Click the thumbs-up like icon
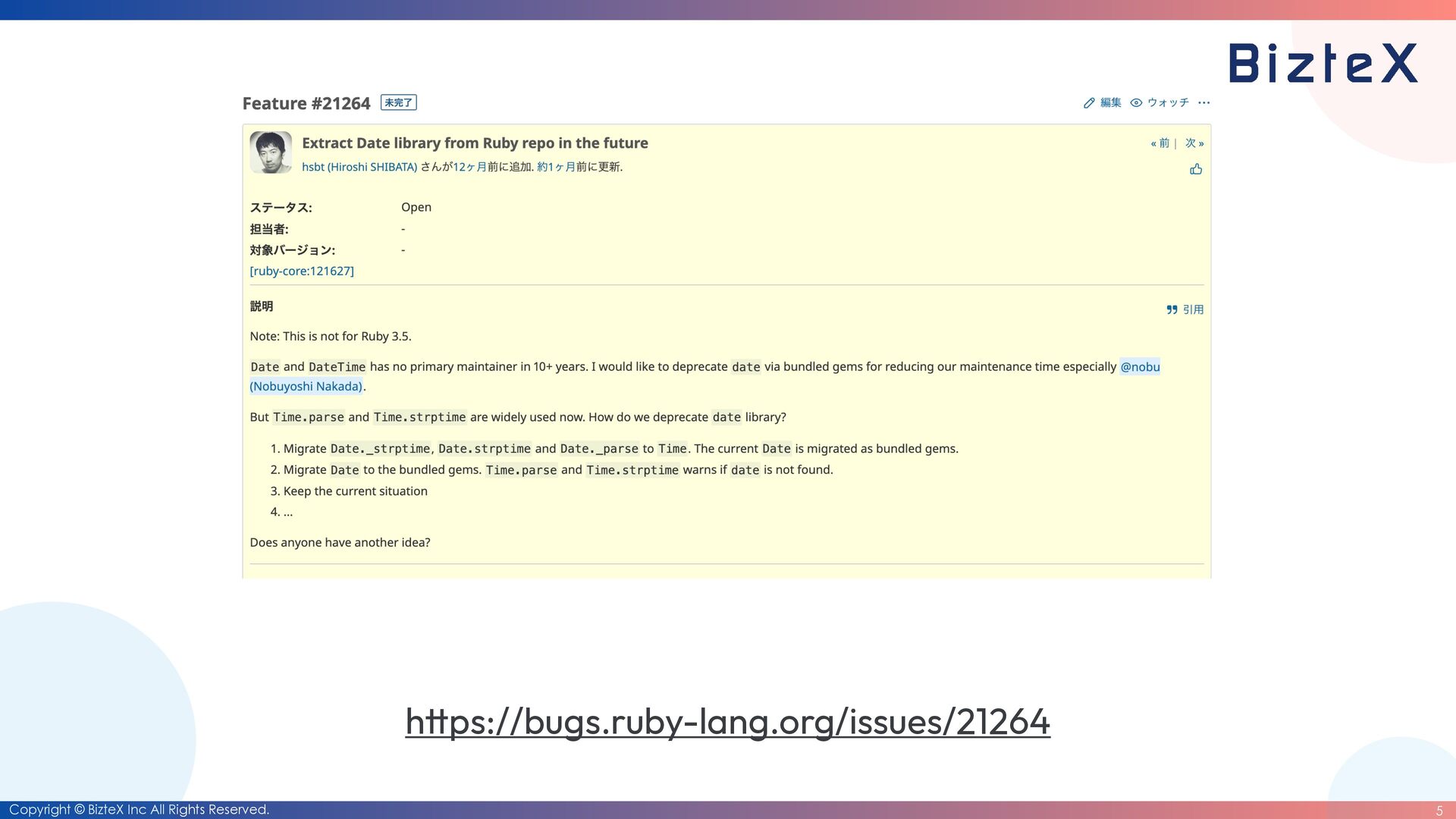 click(1196, 169)
